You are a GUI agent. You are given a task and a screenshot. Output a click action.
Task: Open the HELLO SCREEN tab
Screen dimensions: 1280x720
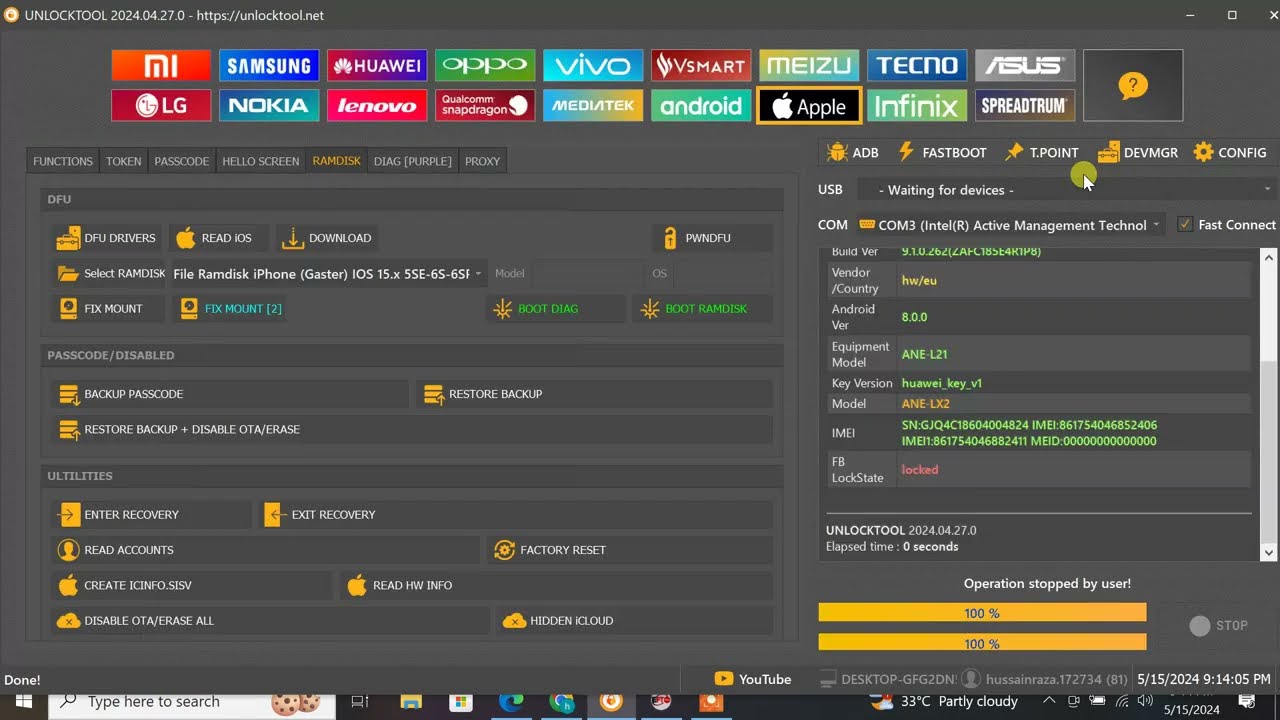[x=261, y=161]
